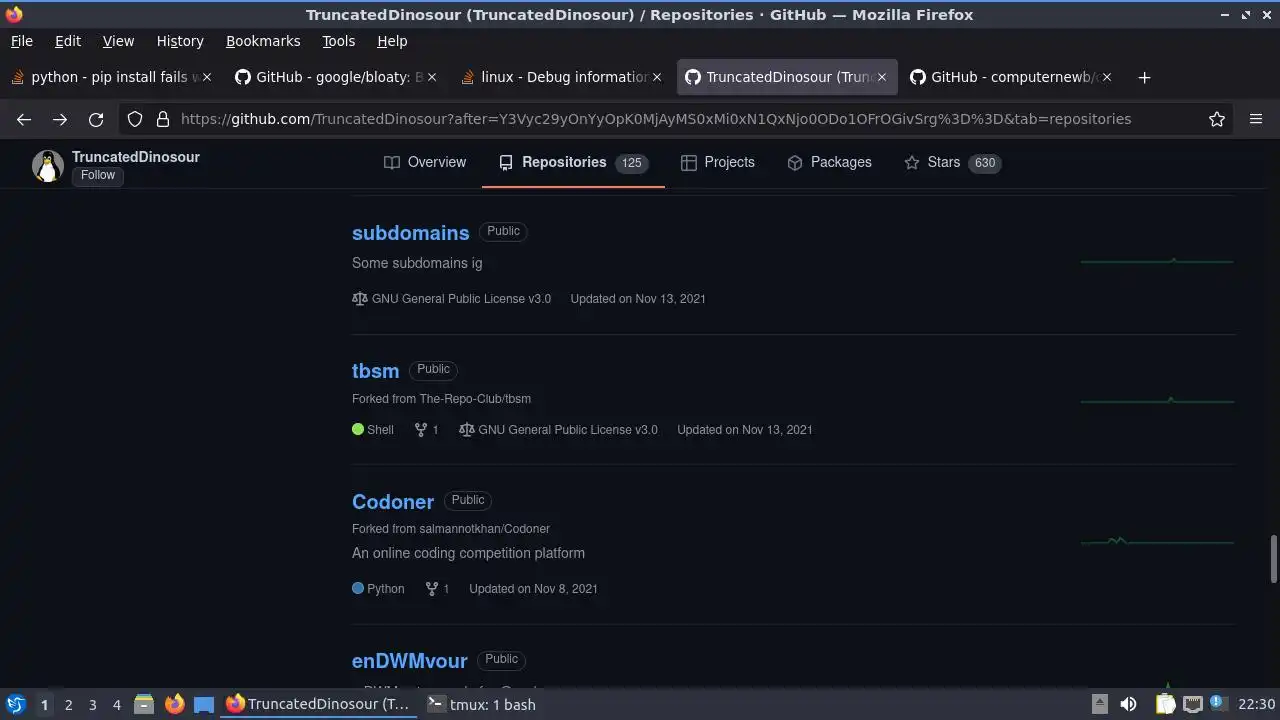Viewport: 1280px width, 720px height.
Task: Follow the TruncatedDinosaur user
Action: [x=98, y=175]
